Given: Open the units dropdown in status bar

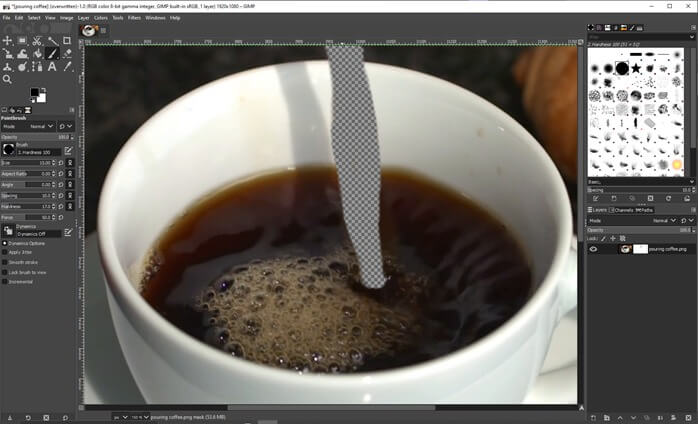Looking at the screenshot, I should click(x=121, y=417).
